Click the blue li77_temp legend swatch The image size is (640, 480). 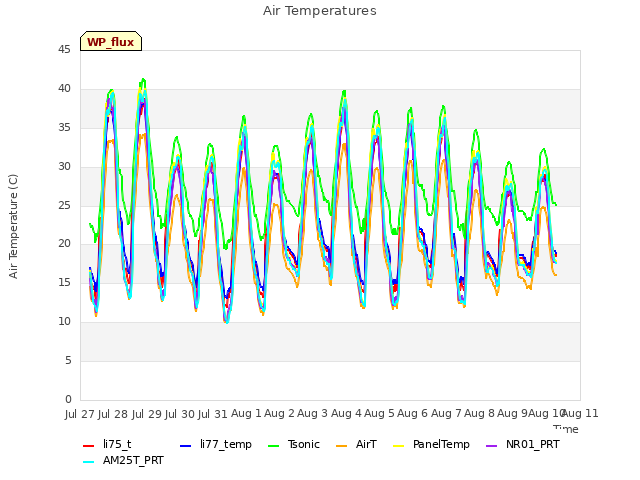(x=186, y=446)
